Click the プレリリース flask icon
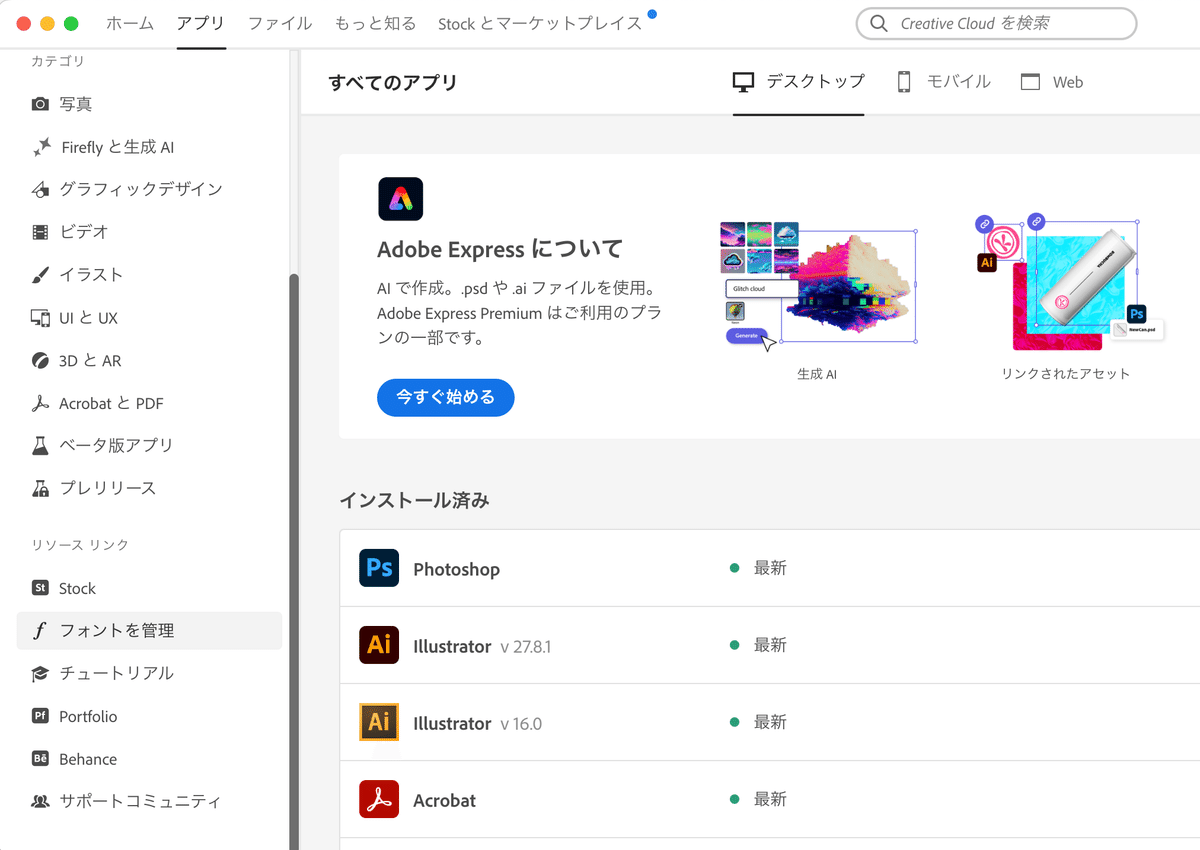The width and height of the screenshot is (1200, 850). coord(40,488)
